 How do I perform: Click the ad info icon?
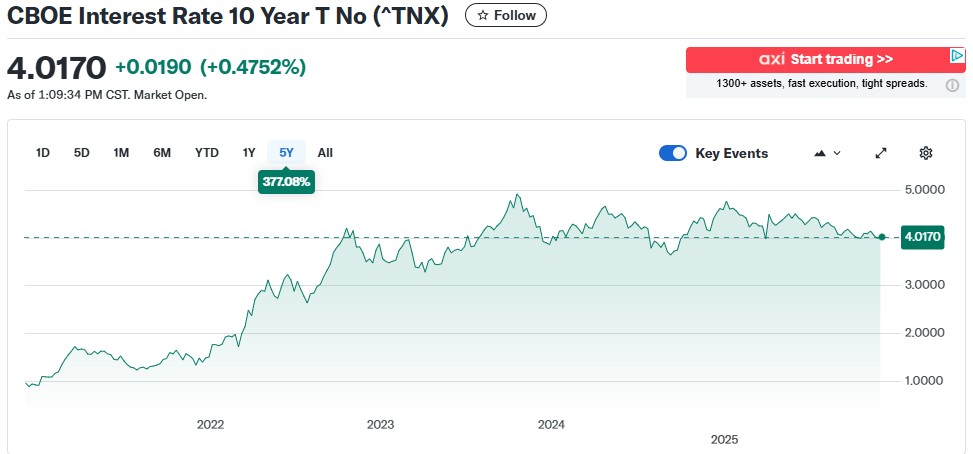click(x=952, y=85)
